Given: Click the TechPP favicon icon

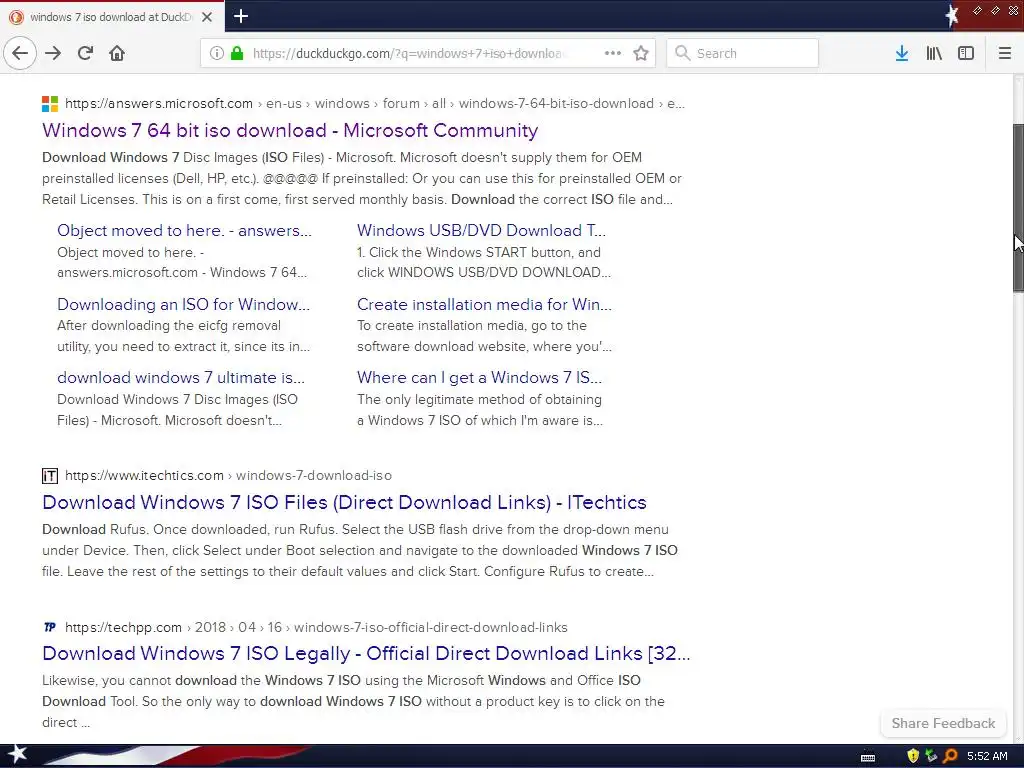Looking at the screenshot, I should coord(50,627).
